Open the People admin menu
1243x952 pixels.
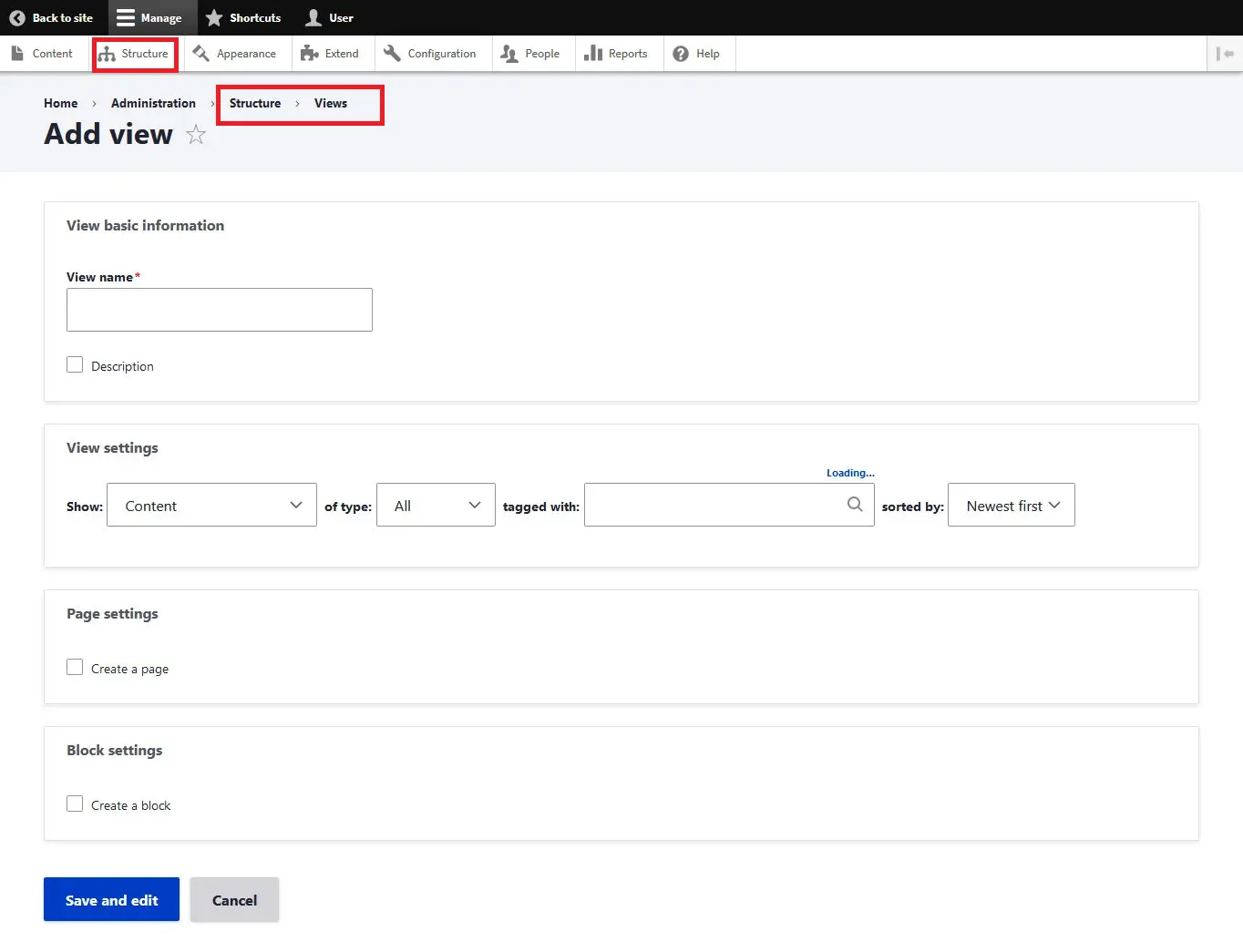click(x=530, y=54)
